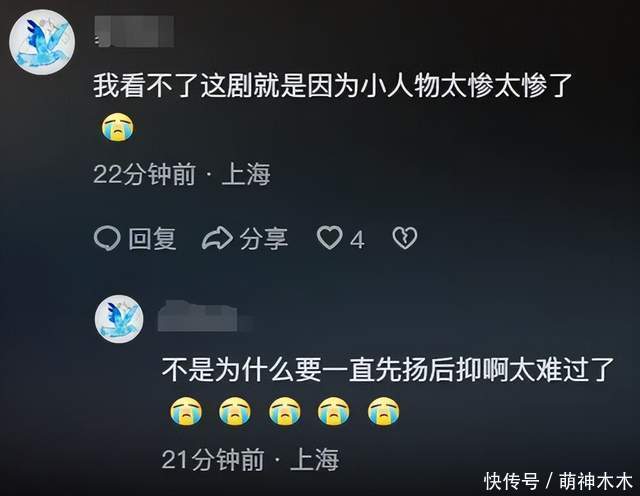This screenshot has height=496, width=640.
Task: Click the comment text about 小人物太惨
Action: 333,86
